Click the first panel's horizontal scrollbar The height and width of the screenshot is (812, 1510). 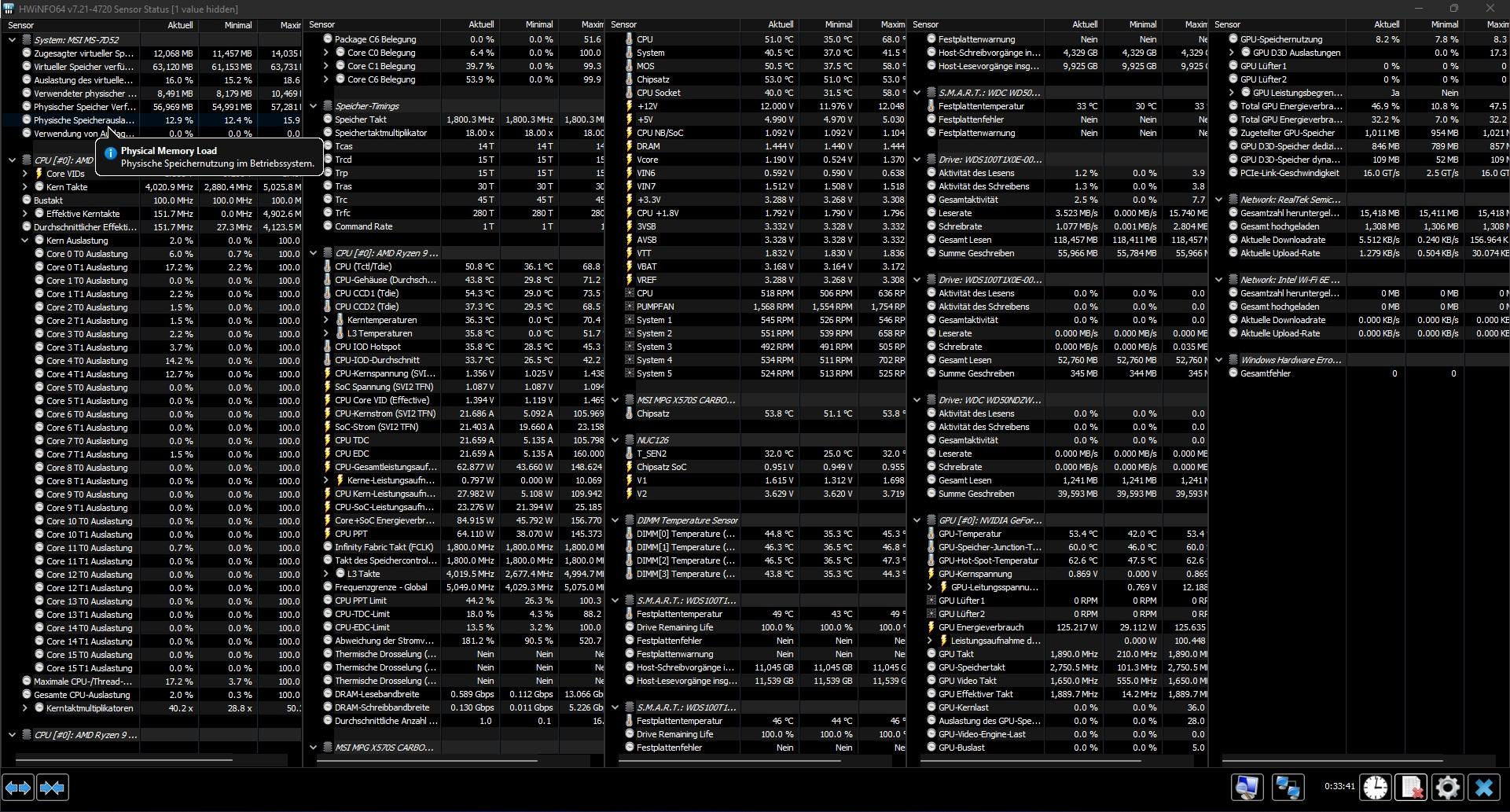point(124,760)
